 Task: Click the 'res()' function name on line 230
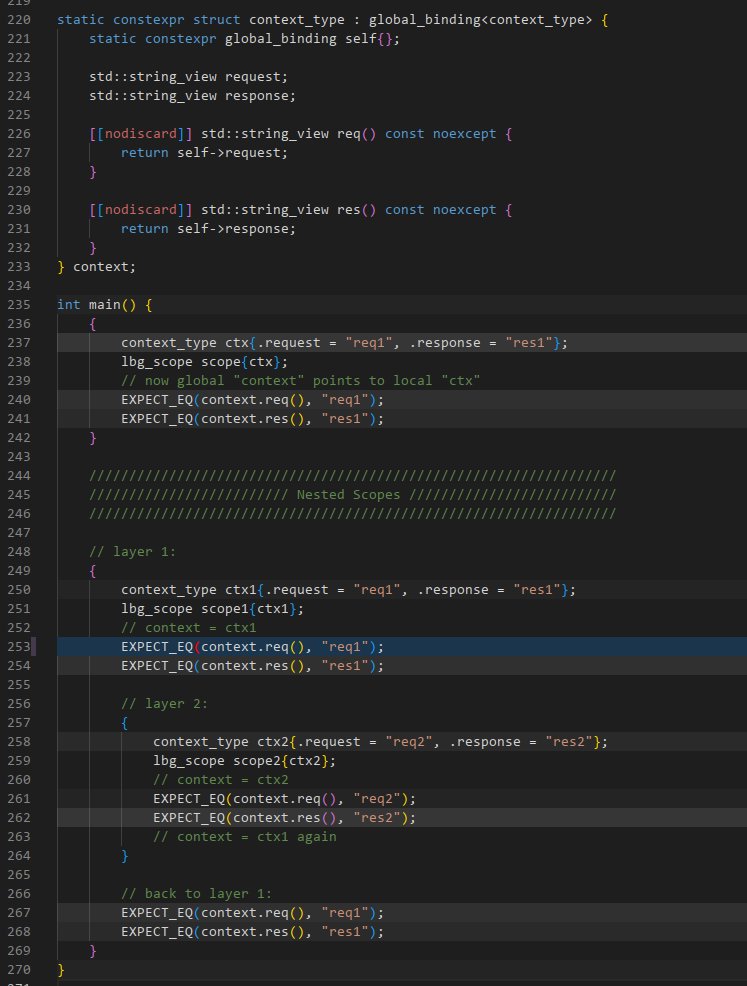coord(357,209)
